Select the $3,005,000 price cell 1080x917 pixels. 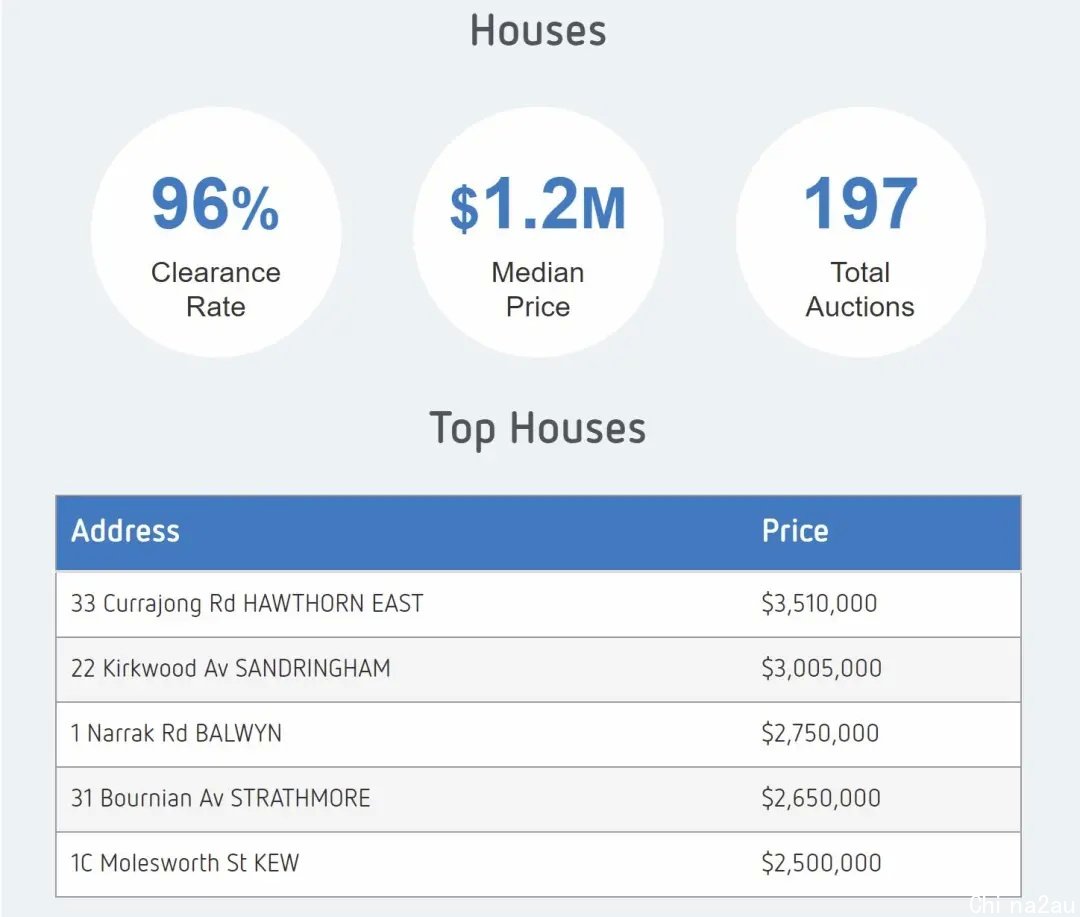(x=822, y=668)
